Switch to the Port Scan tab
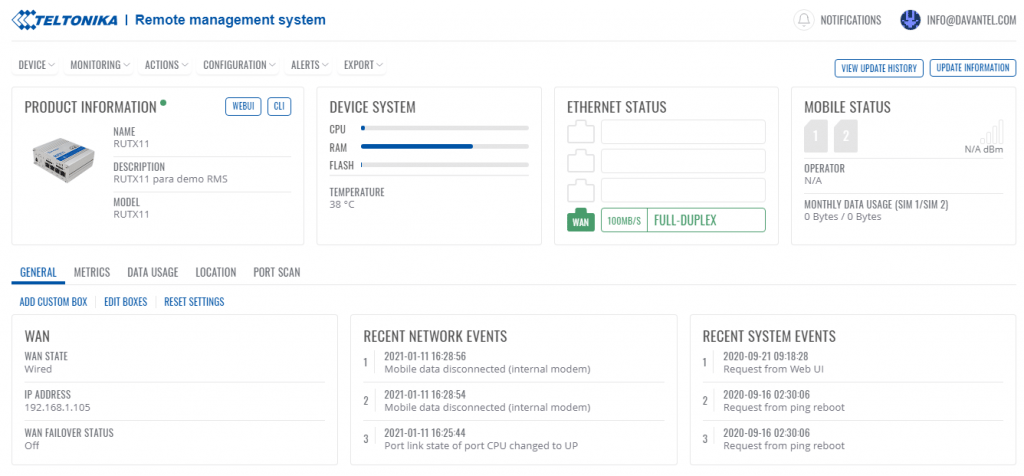Image resolution: width=1024 pixels, height=476 pixels. [277, 272]
